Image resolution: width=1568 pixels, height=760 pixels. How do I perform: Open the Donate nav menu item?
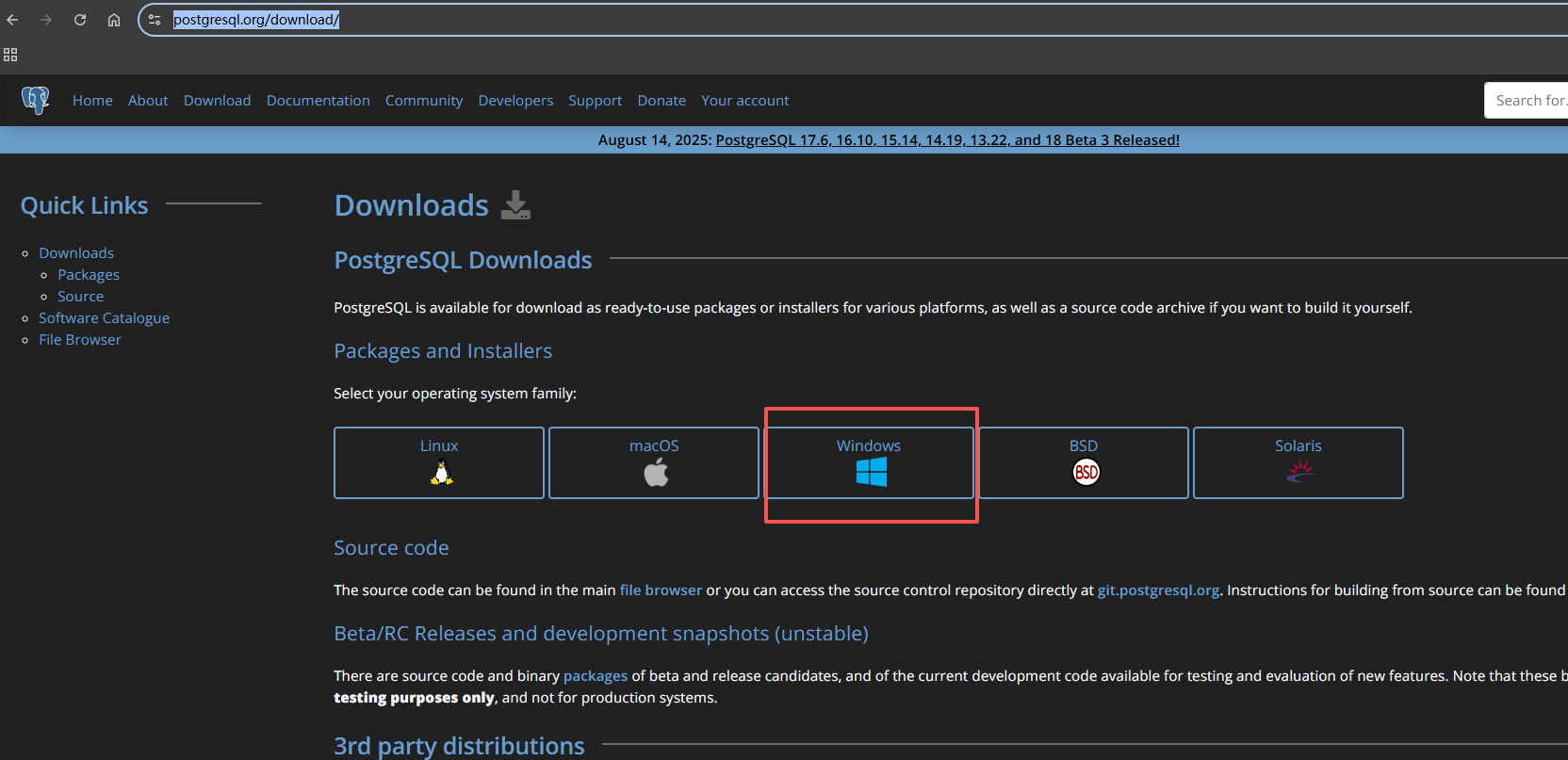tap(661, 101)
